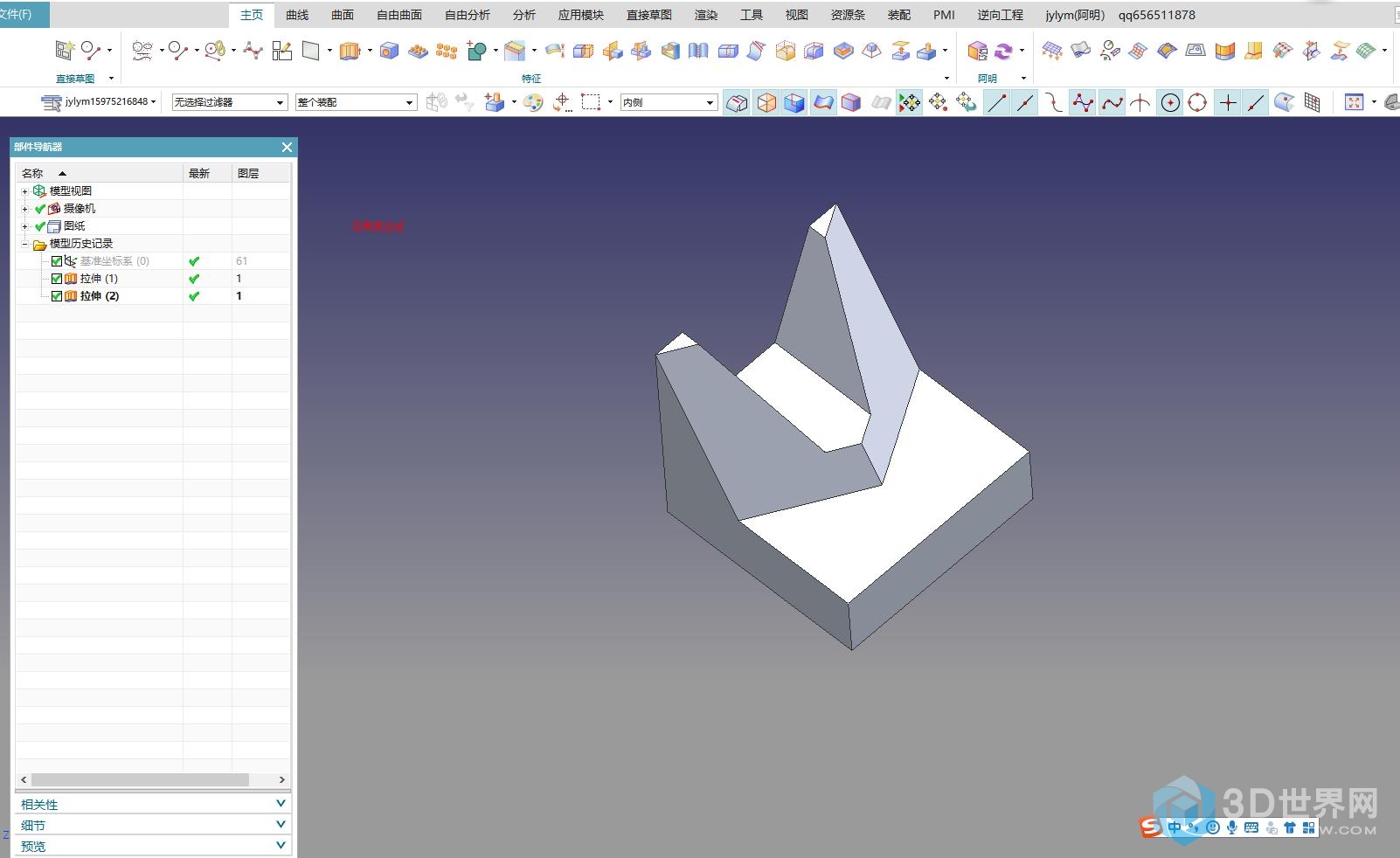Toggle the Point on Curve snap option
This screenshot has height=858, width=1400.
coord(1256,102)
